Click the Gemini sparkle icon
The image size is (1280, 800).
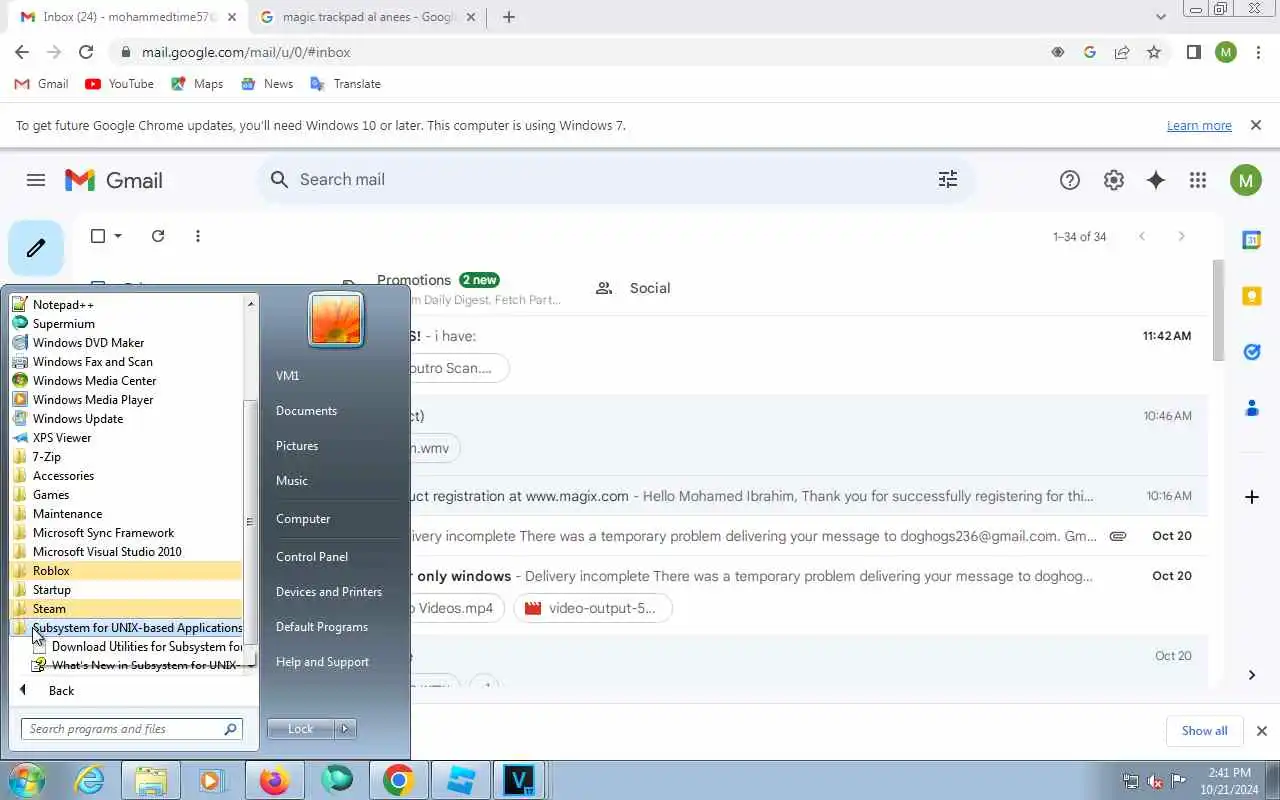[x=1156, y=180]
